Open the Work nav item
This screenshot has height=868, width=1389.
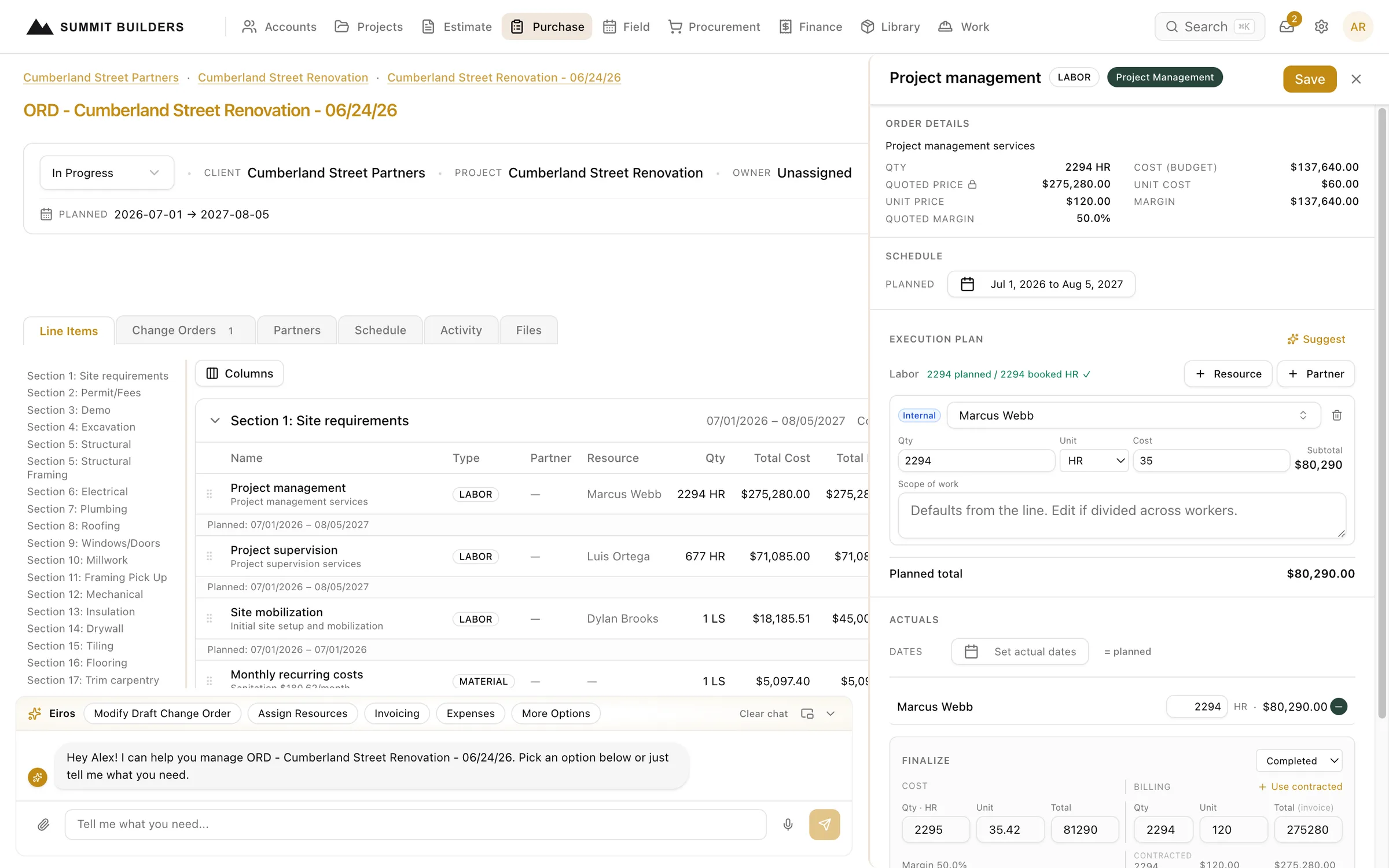point(964,27)
